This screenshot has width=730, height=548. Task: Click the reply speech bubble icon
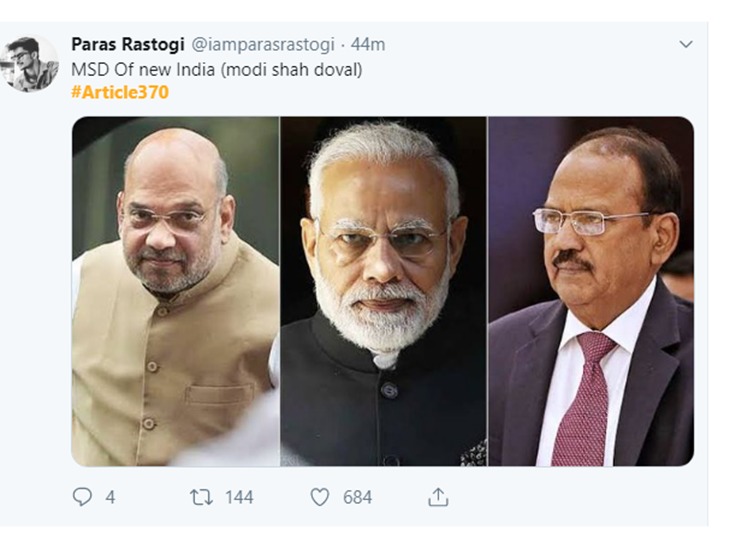(x=82, y=497)
